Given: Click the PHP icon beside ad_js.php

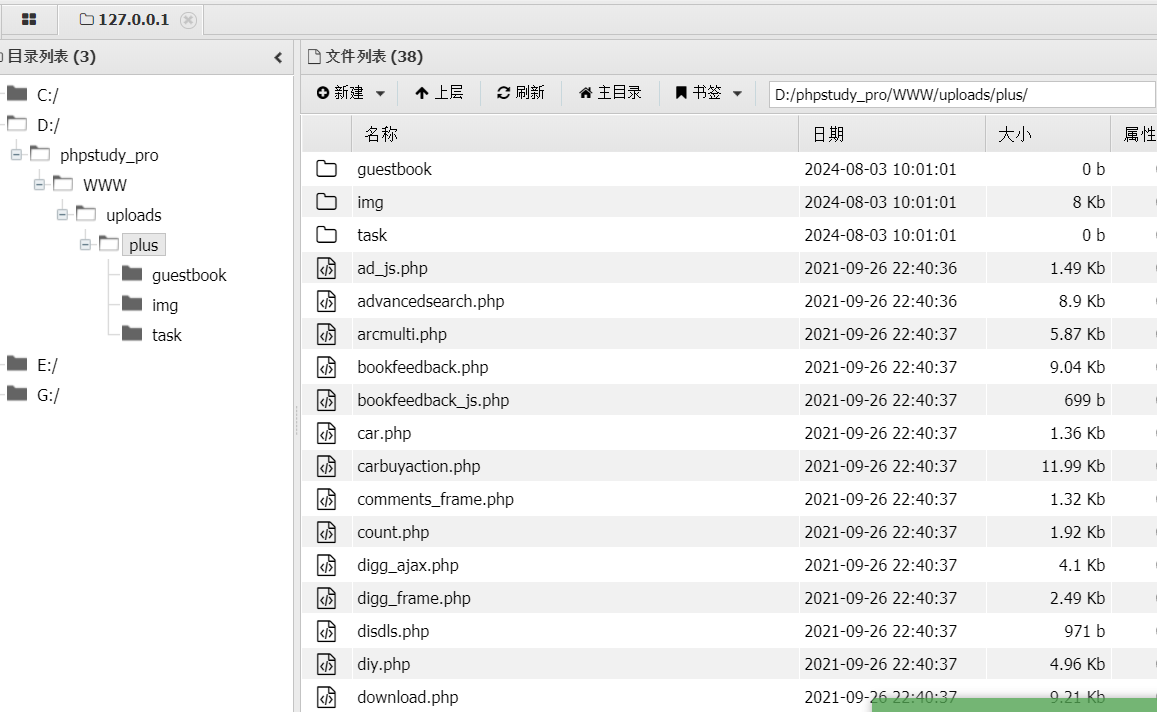Looking at the screenshot, I should click(327, 268).
